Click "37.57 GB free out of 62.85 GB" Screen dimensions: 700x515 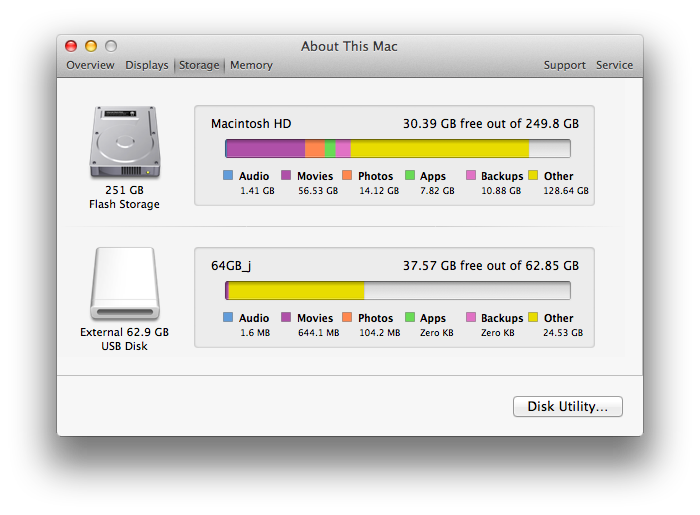491,266
